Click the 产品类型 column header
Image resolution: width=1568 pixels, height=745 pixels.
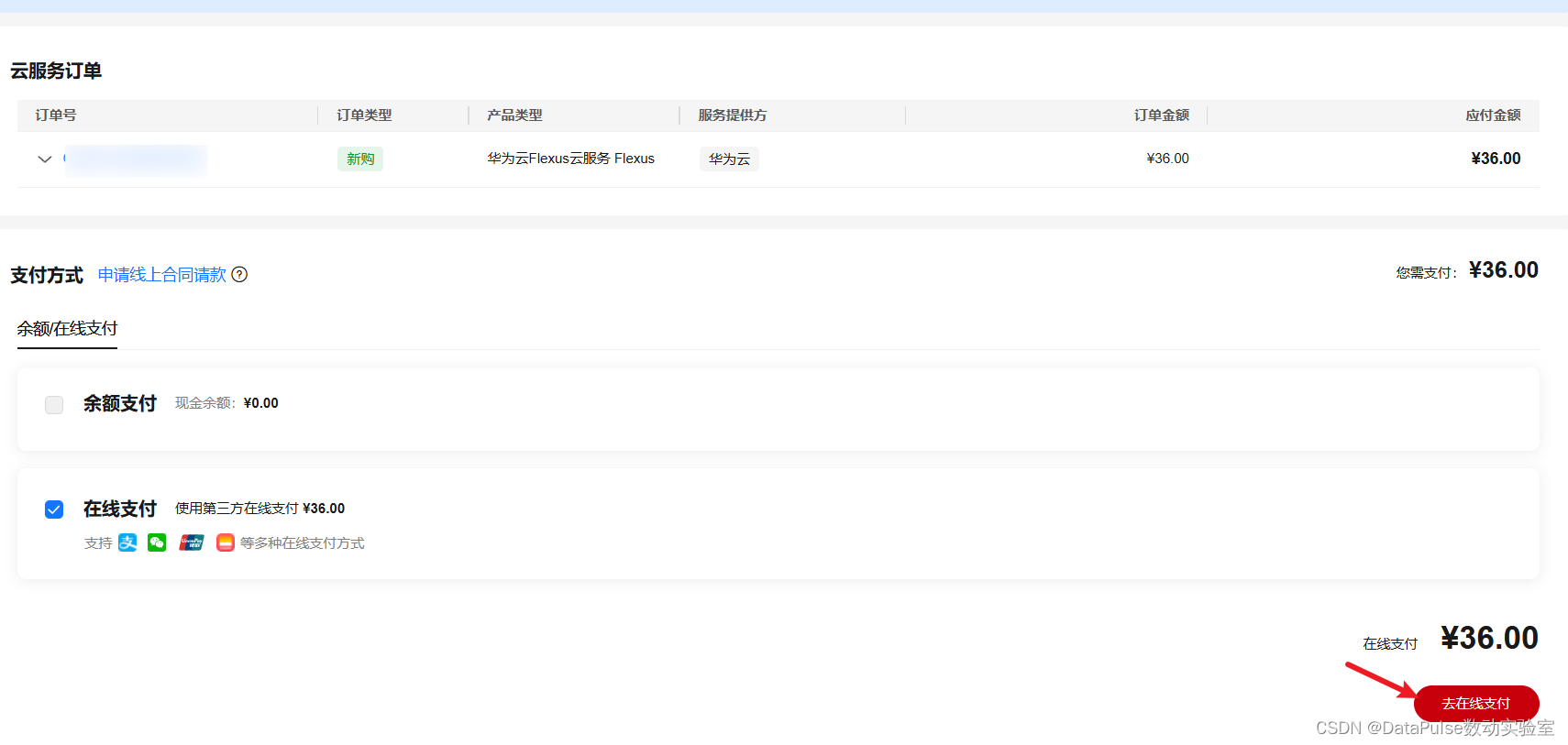click(x=514, y=115)
